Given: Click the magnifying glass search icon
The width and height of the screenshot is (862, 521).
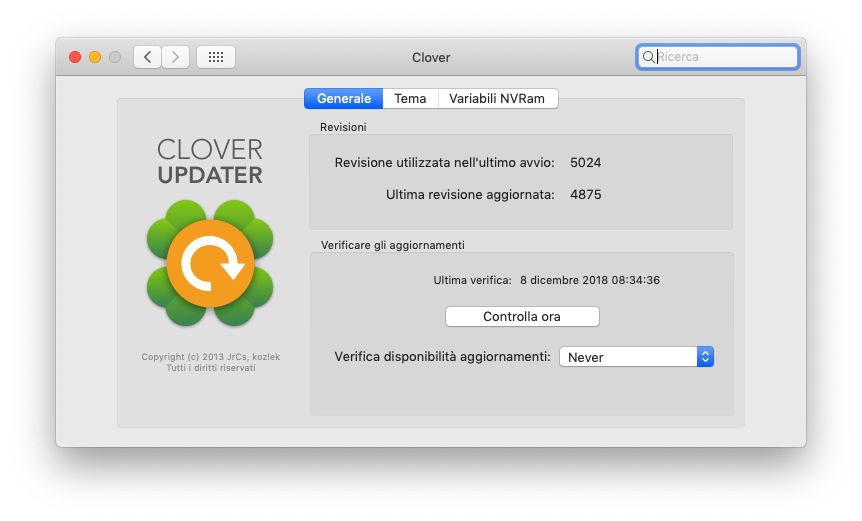Looking at the screenshot, I should click(649, 57).
